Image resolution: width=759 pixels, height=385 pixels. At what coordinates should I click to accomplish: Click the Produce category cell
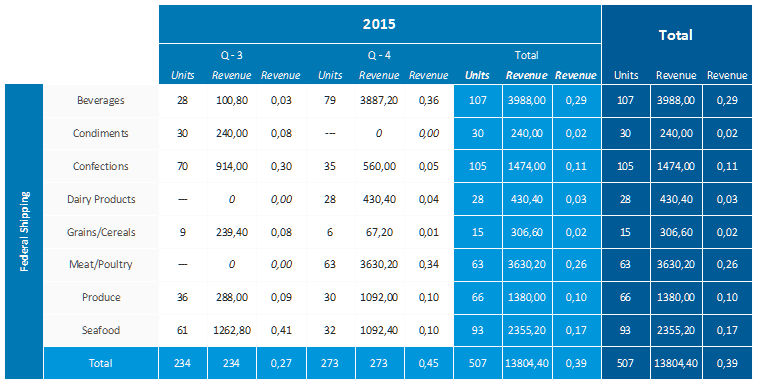pyautogui.click(x=101, y=297)
